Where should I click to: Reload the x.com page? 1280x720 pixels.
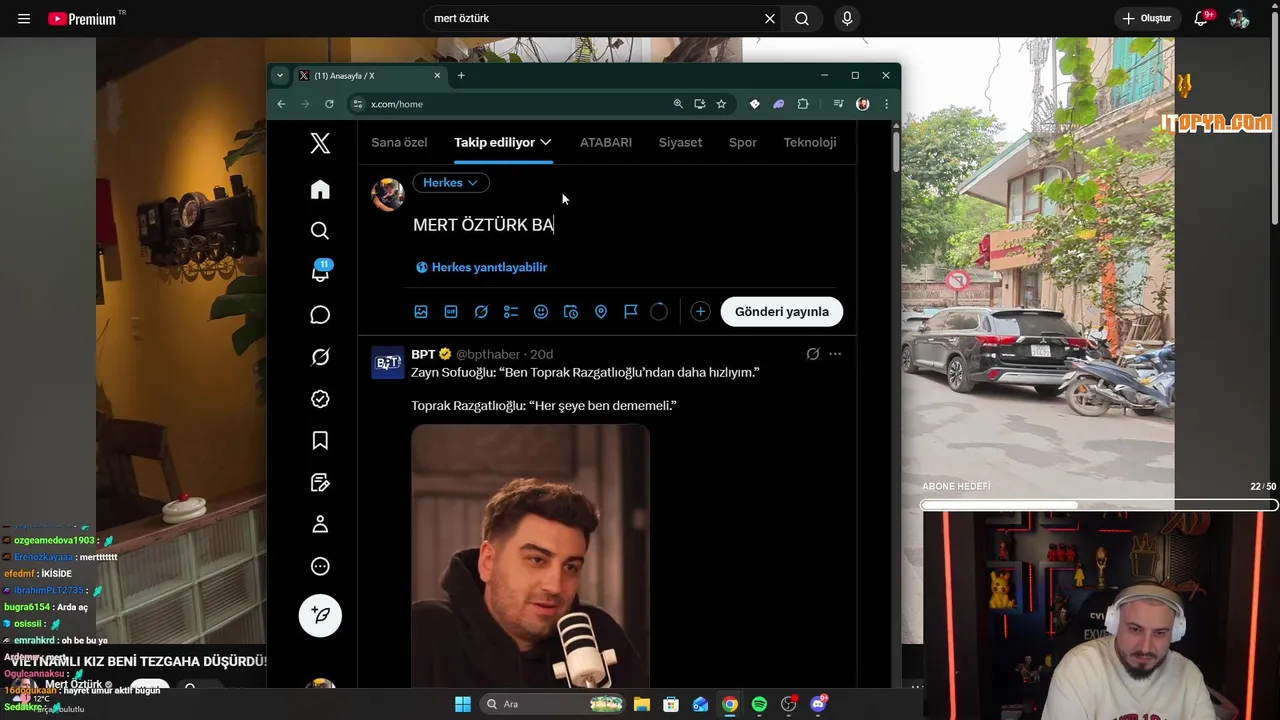[329, 104]
